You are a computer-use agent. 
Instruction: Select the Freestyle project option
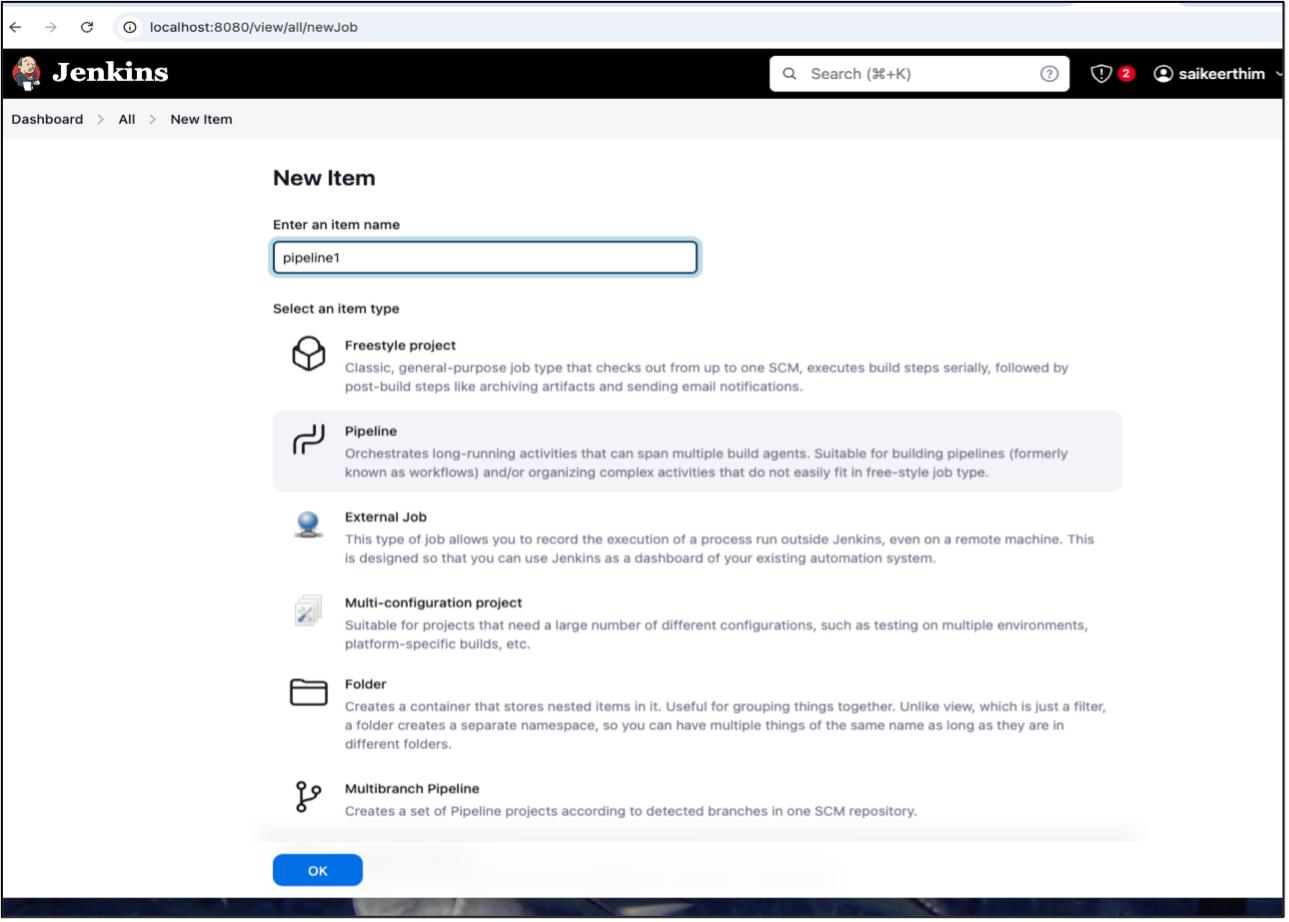click(600, 365)
